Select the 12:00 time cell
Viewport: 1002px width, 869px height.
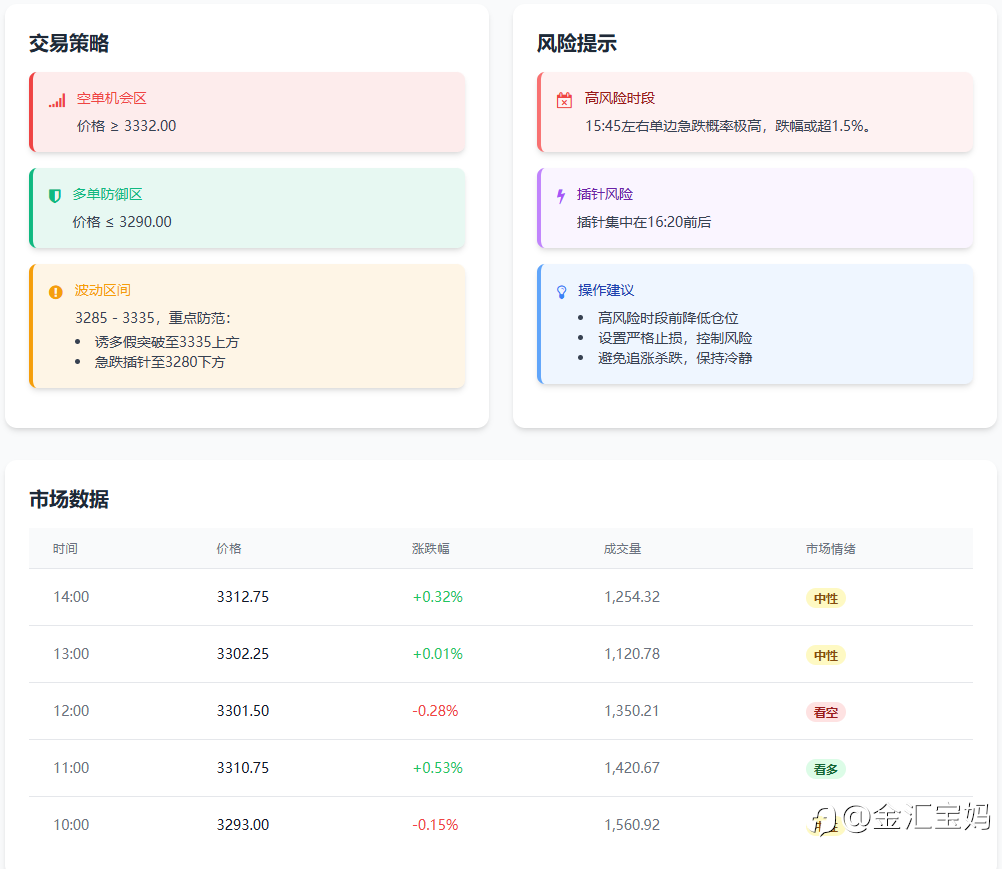click(x=71, y=711)
